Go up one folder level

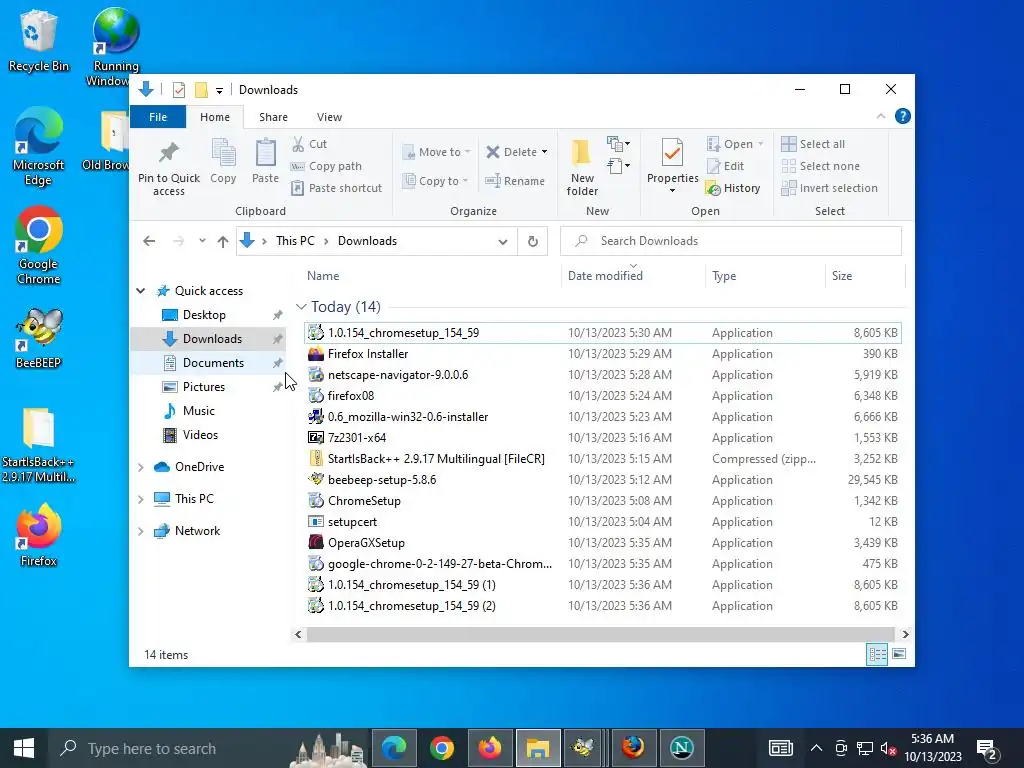coord(223,242)
